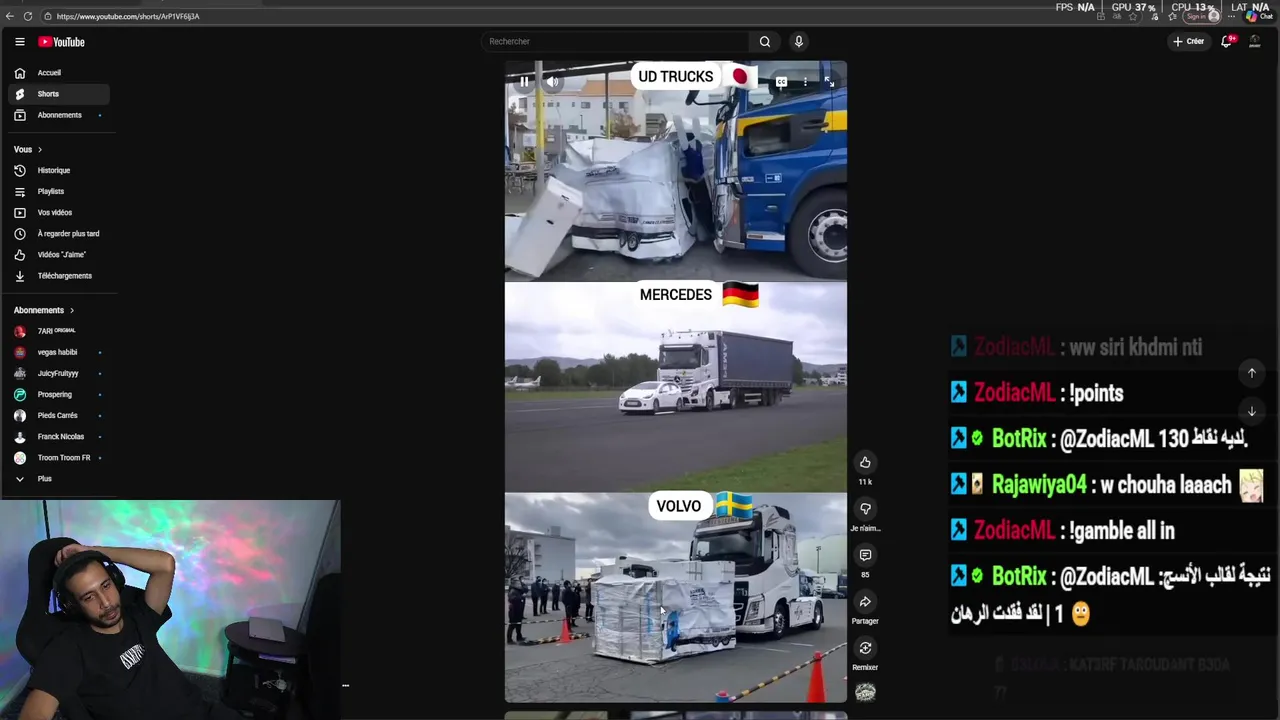Open the YouTube account avatar menu
This screenshot has height=720, width=1280.
coord(1255,41)
